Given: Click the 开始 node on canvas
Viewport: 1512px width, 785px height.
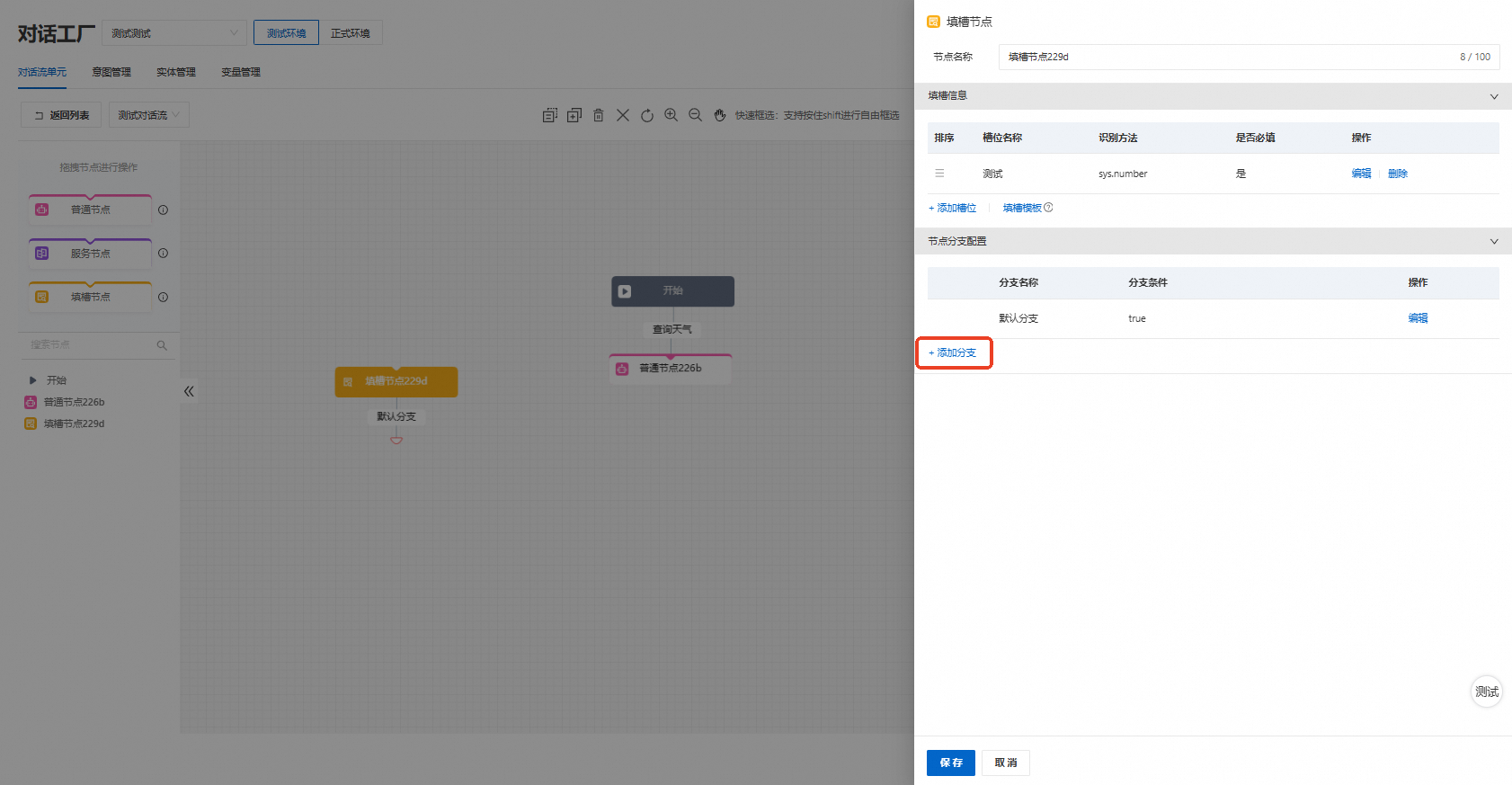Looking at the screenshot, I should (x=672, y=291).
